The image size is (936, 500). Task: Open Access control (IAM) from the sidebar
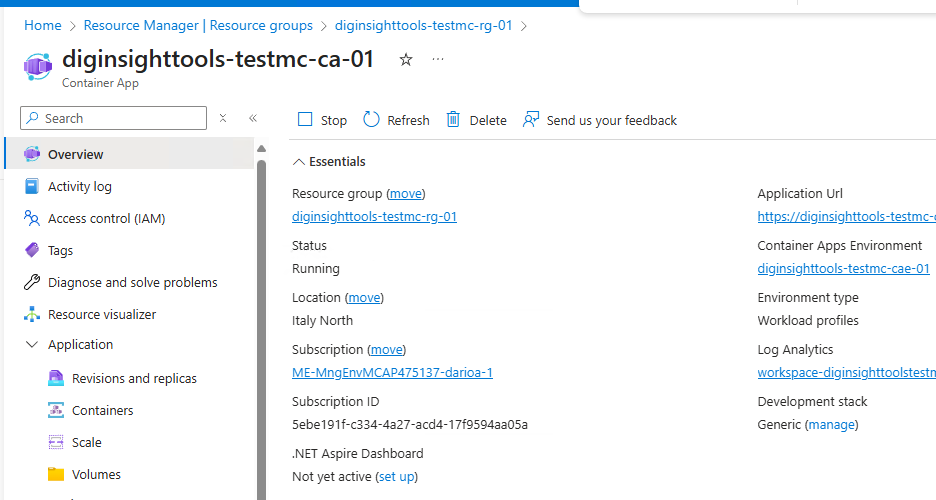click(x=106, y=218)
